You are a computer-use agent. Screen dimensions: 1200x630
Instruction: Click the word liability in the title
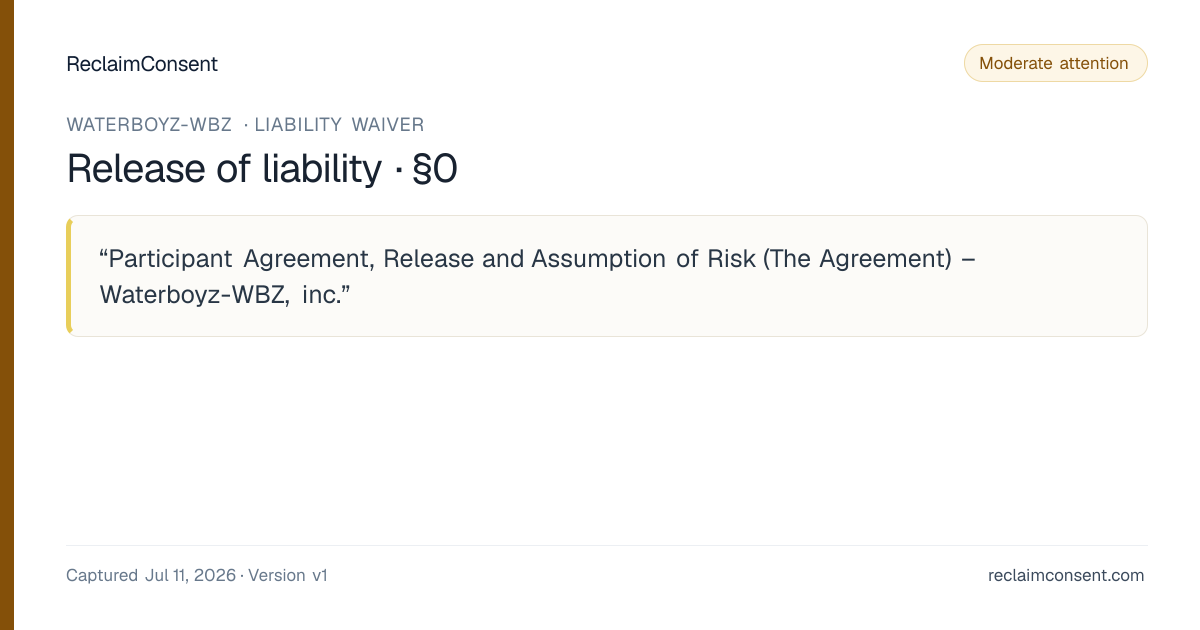(322, 169)
